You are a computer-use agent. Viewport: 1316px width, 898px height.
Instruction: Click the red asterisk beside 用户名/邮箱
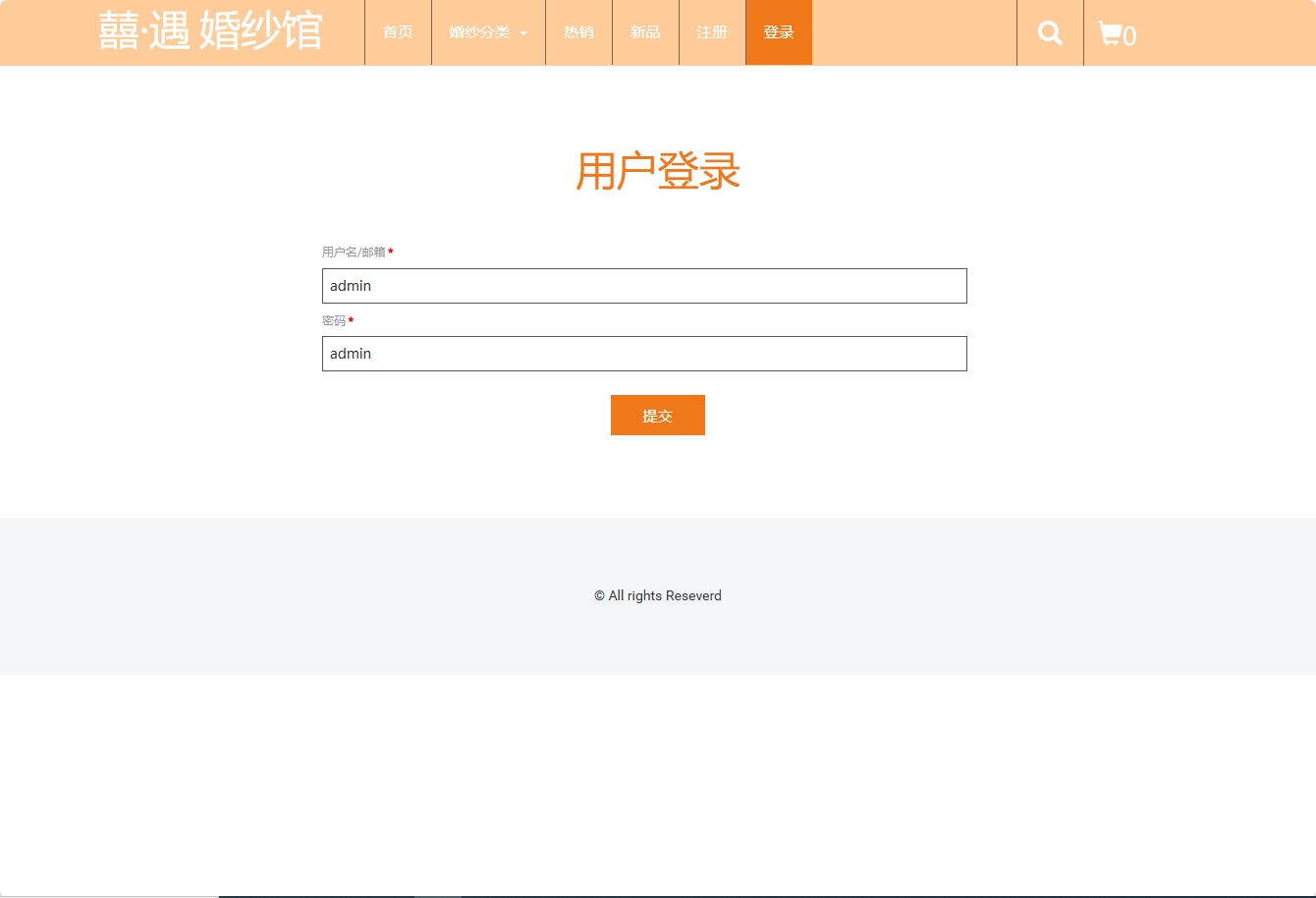click(x=390, y=252)
